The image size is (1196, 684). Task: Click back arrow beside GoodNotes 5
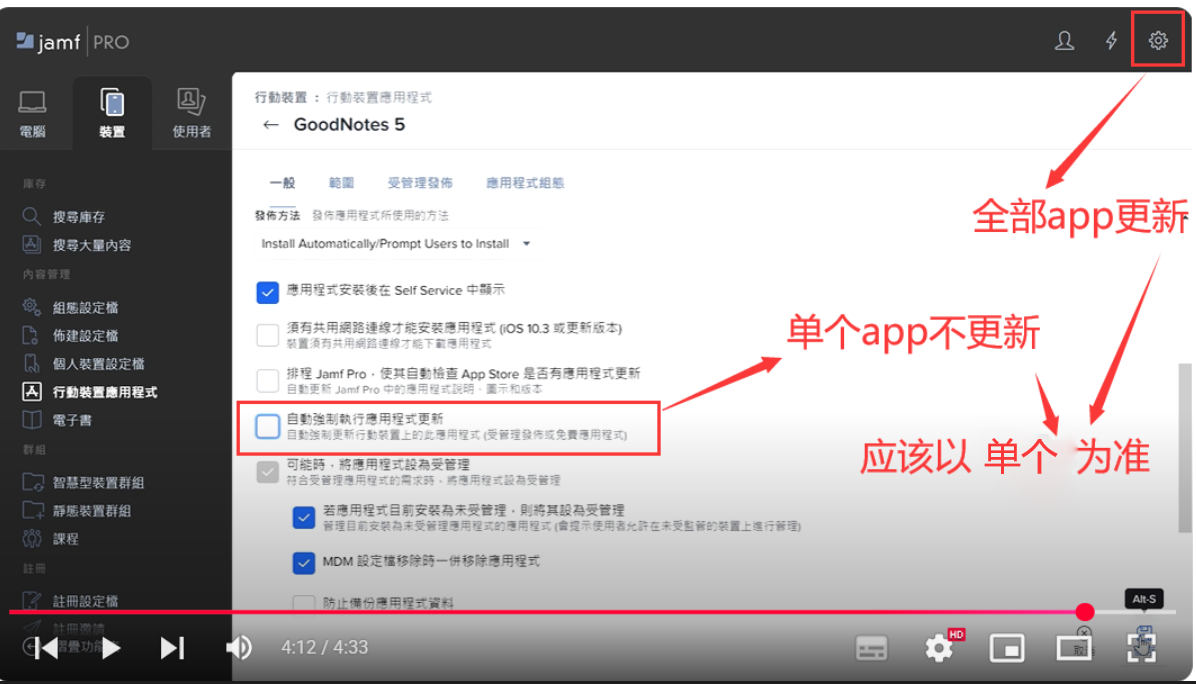pos(270,125)
